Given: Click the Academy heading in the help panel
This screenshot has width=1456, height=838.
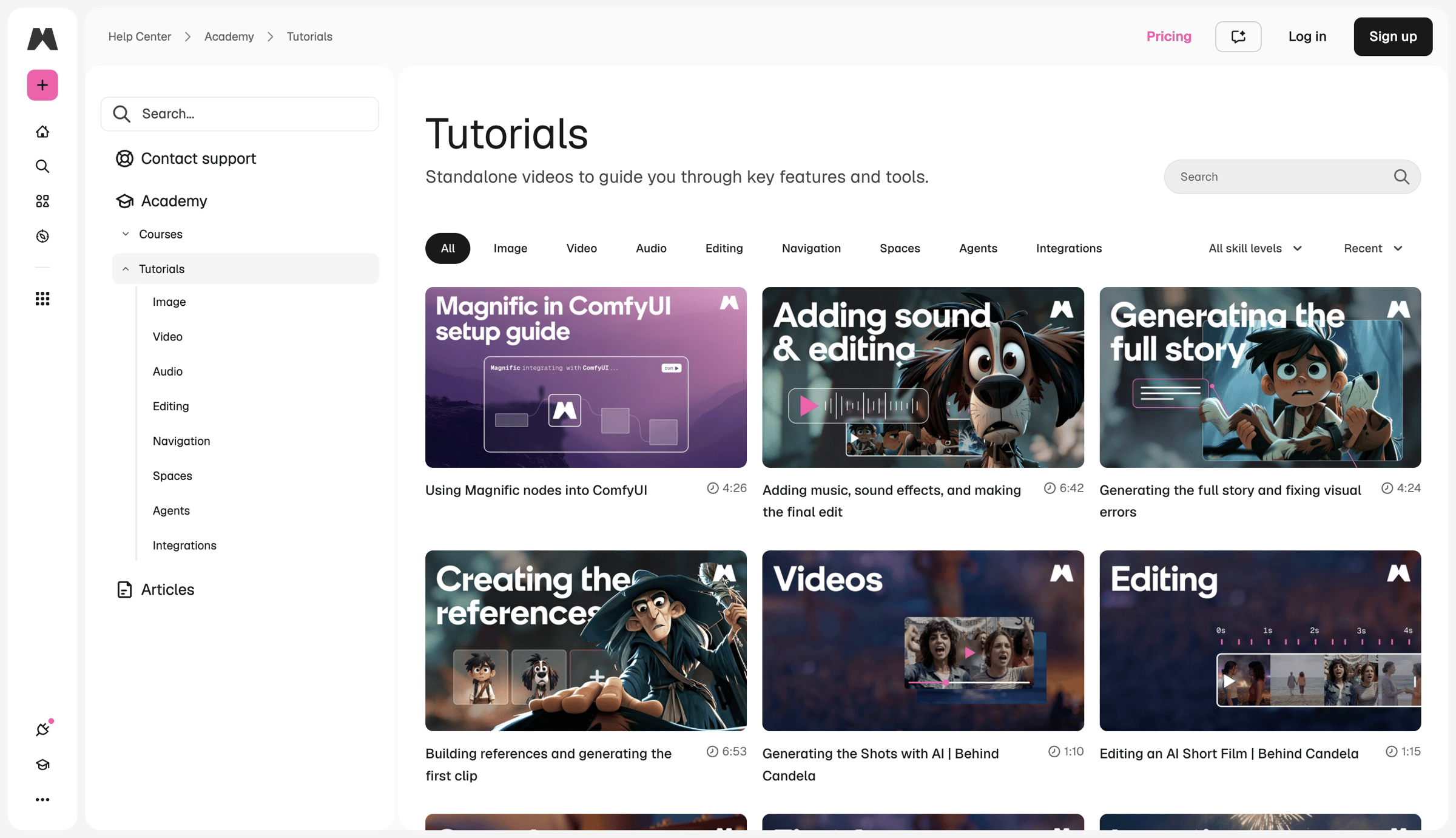Looking at the screenshot, I should click(174, 201).
